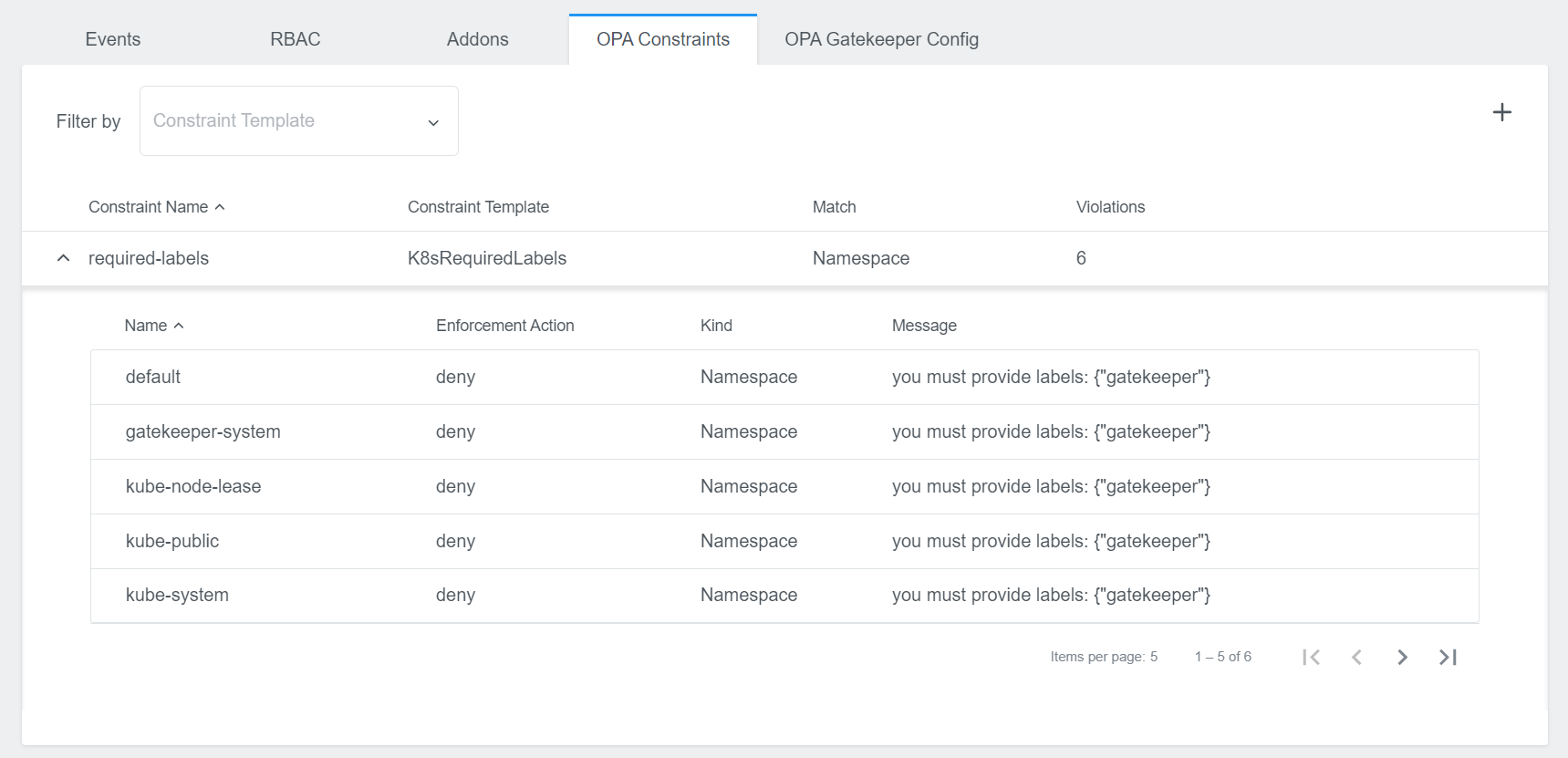Open the RBAC tab
The height and width of the screenshot is (758, 1568).
296,39
